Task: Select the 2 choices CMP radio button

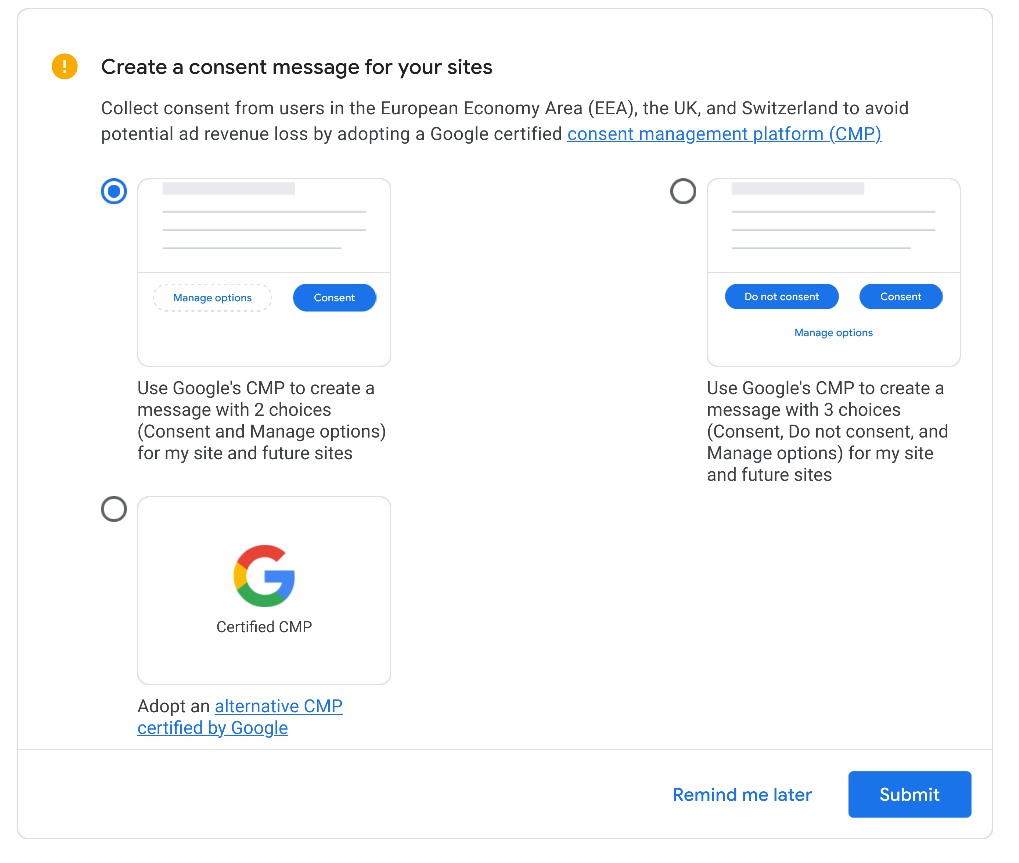Action: click(114, 191)
